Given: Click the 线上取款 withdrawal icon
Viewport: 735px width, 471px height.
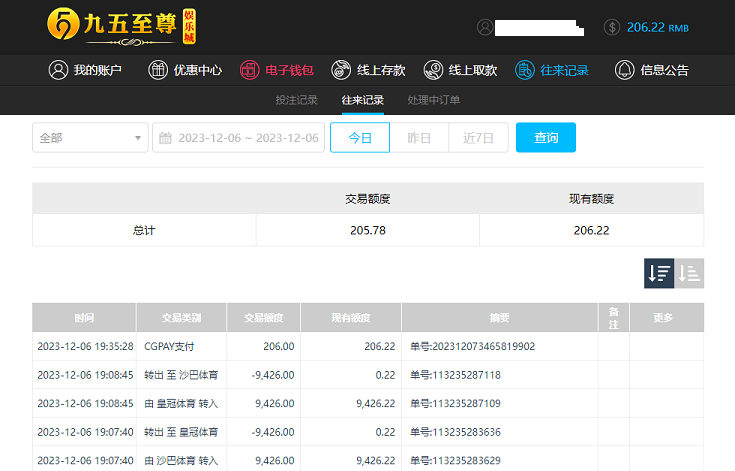Looking at the screenshot, I should coord(433,70).
